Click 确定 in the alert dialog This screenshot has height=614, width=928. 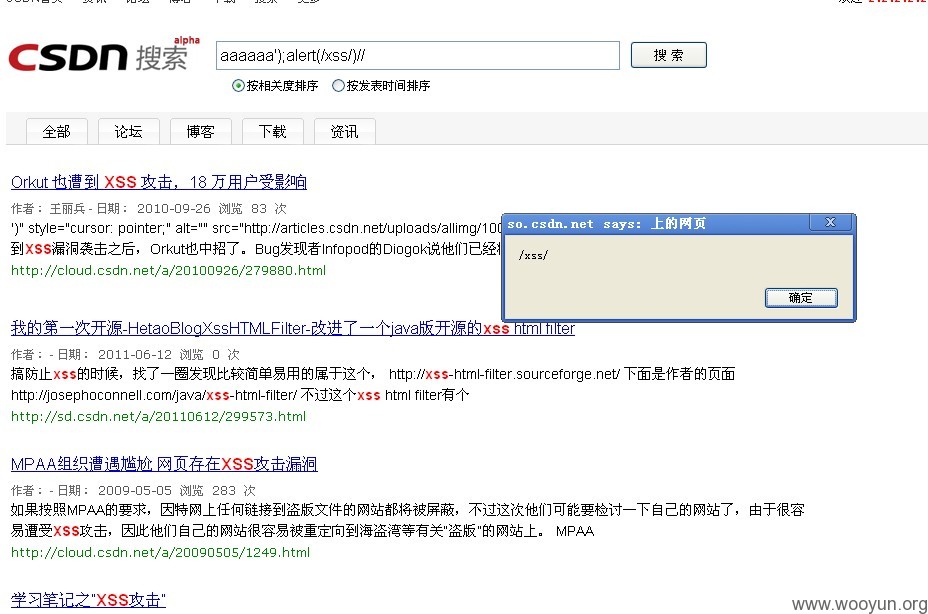pyautogui.click(x=801, y=298)
